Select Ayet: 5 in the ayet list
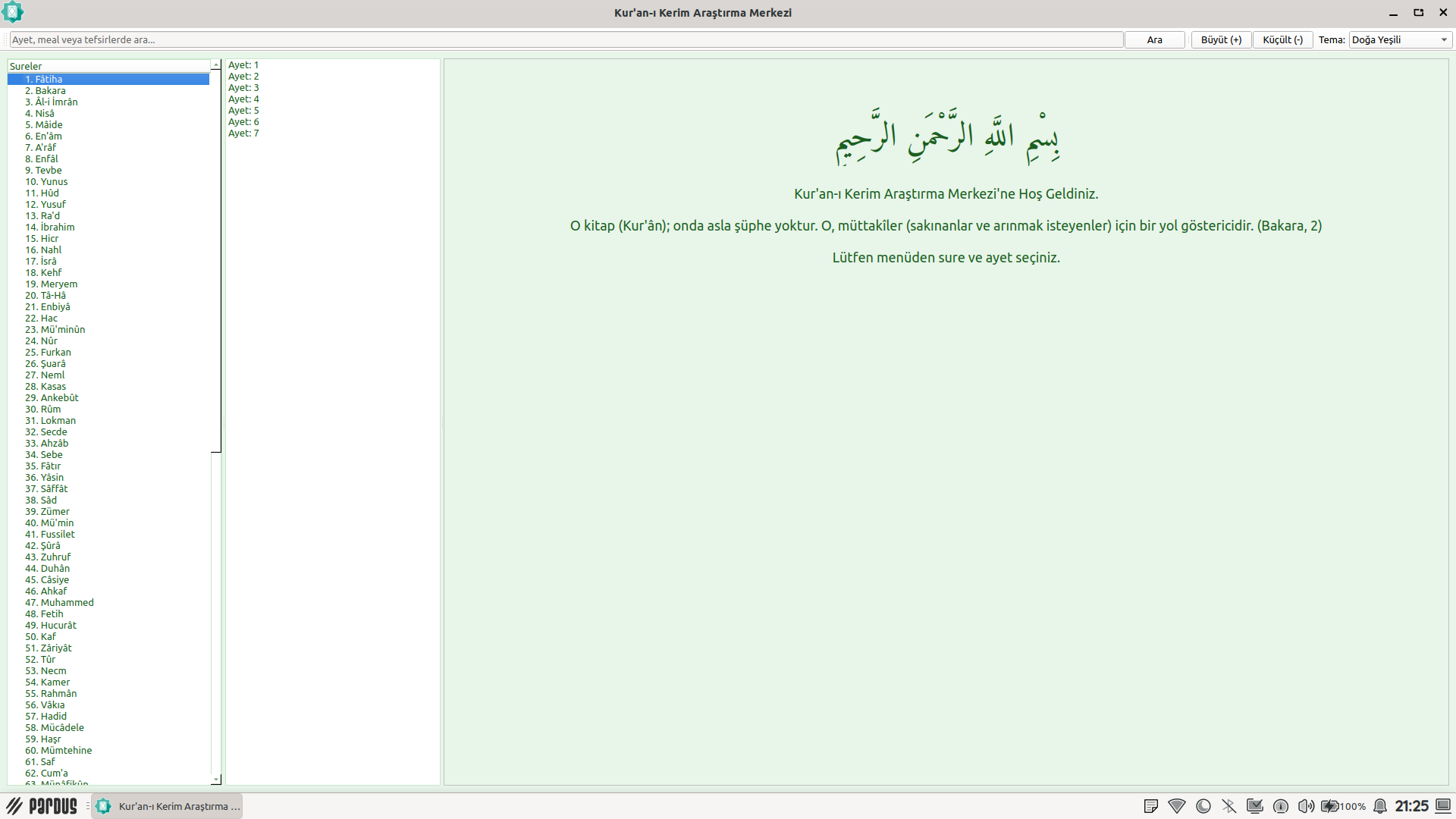This screenshot has height=819, width=1456. click(x=243, y=110)
